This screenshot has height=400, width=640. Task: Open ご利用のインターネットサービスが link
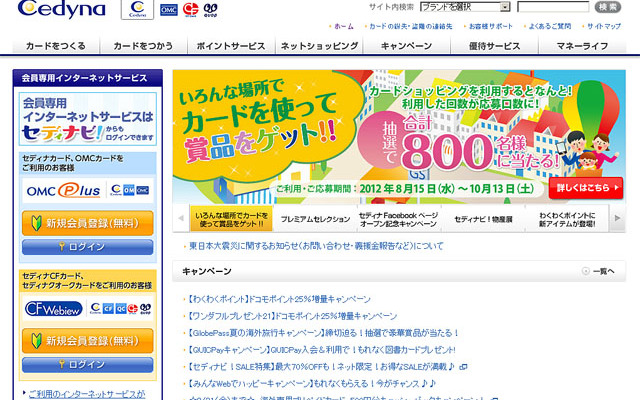coord(87,394)
